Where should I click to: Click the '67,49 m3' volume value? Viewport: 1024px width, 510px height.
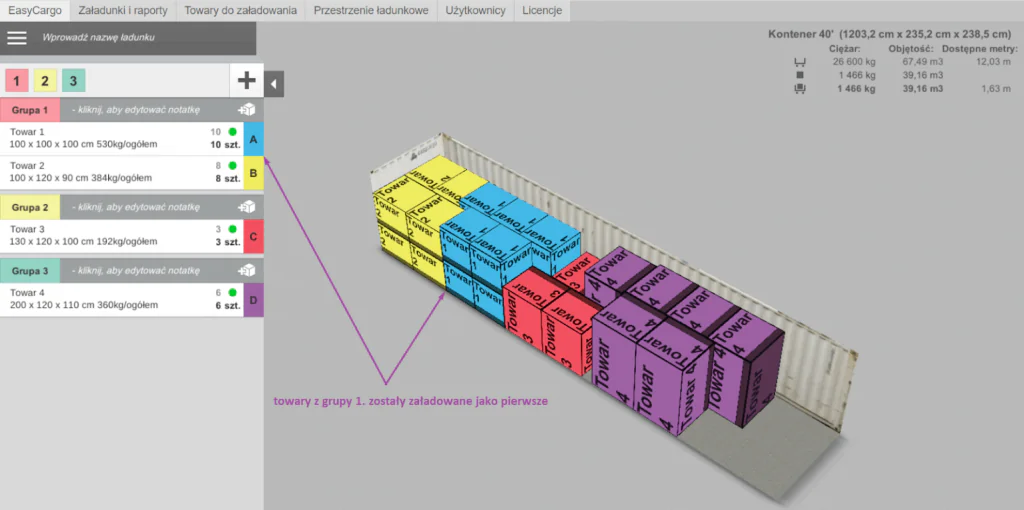tap(923, 62)
